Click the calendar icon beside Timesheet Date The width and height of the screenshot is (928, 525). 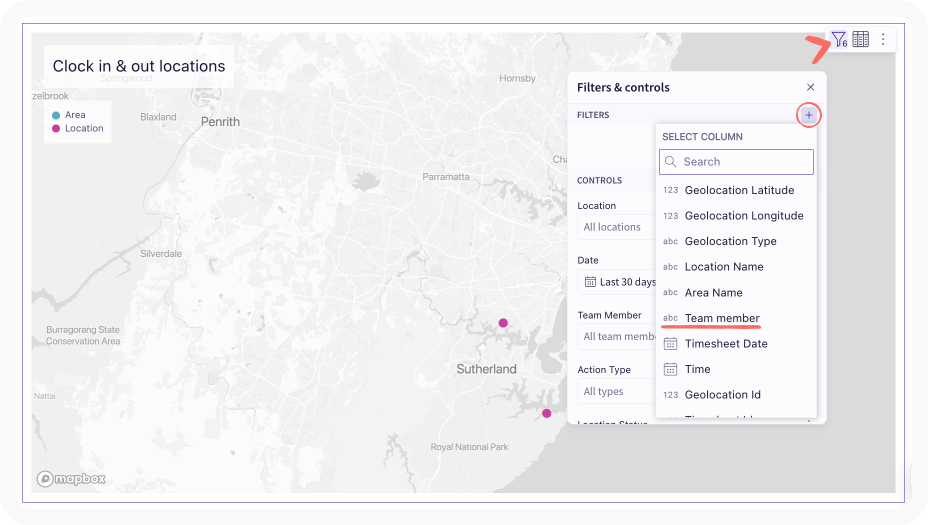point(670,344)
